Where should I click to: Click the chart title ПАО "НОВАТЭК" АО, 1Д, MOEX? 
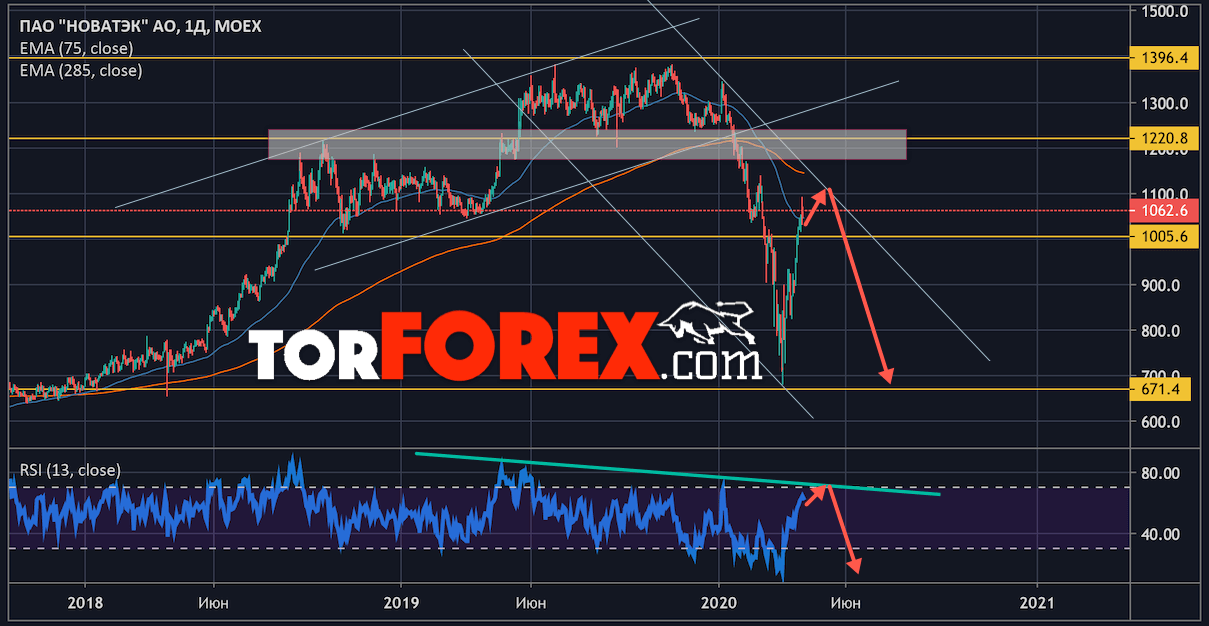pos(141,26)
